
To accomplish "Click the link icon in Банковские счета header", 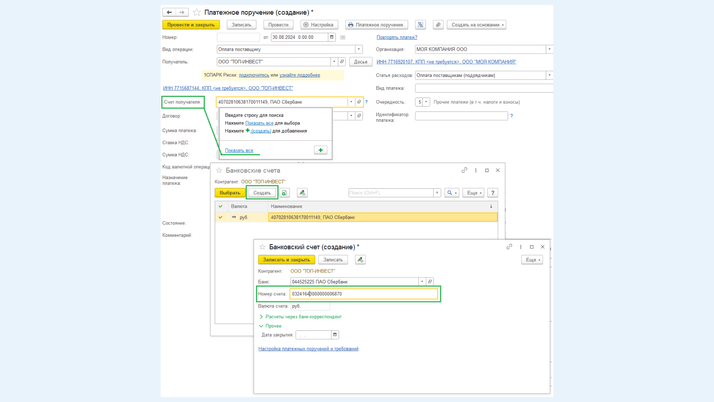I will pos(464,170).
